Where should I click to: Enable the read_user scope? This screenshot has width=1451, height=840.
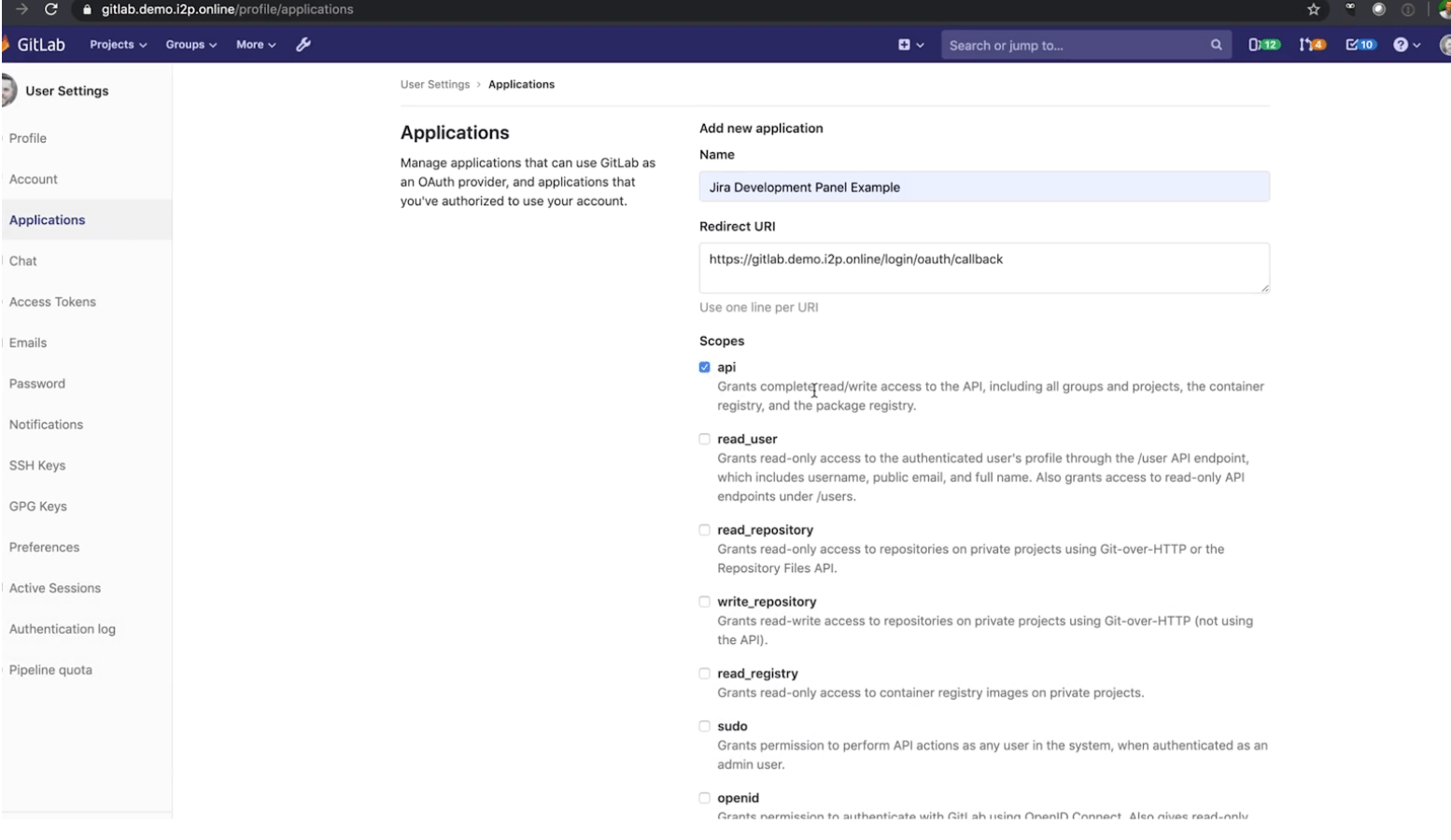[705, 439]
